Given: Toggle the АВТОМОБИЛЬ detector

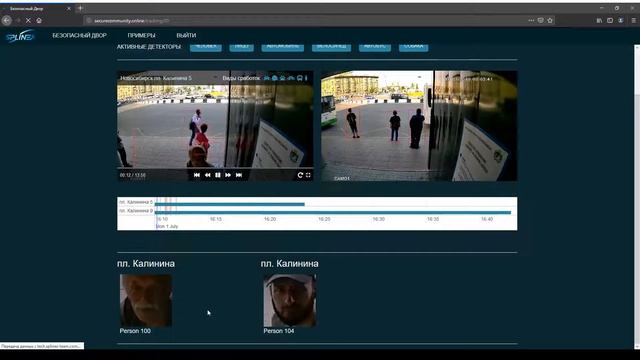Looking at the screenshot, I should pos(282,47).
